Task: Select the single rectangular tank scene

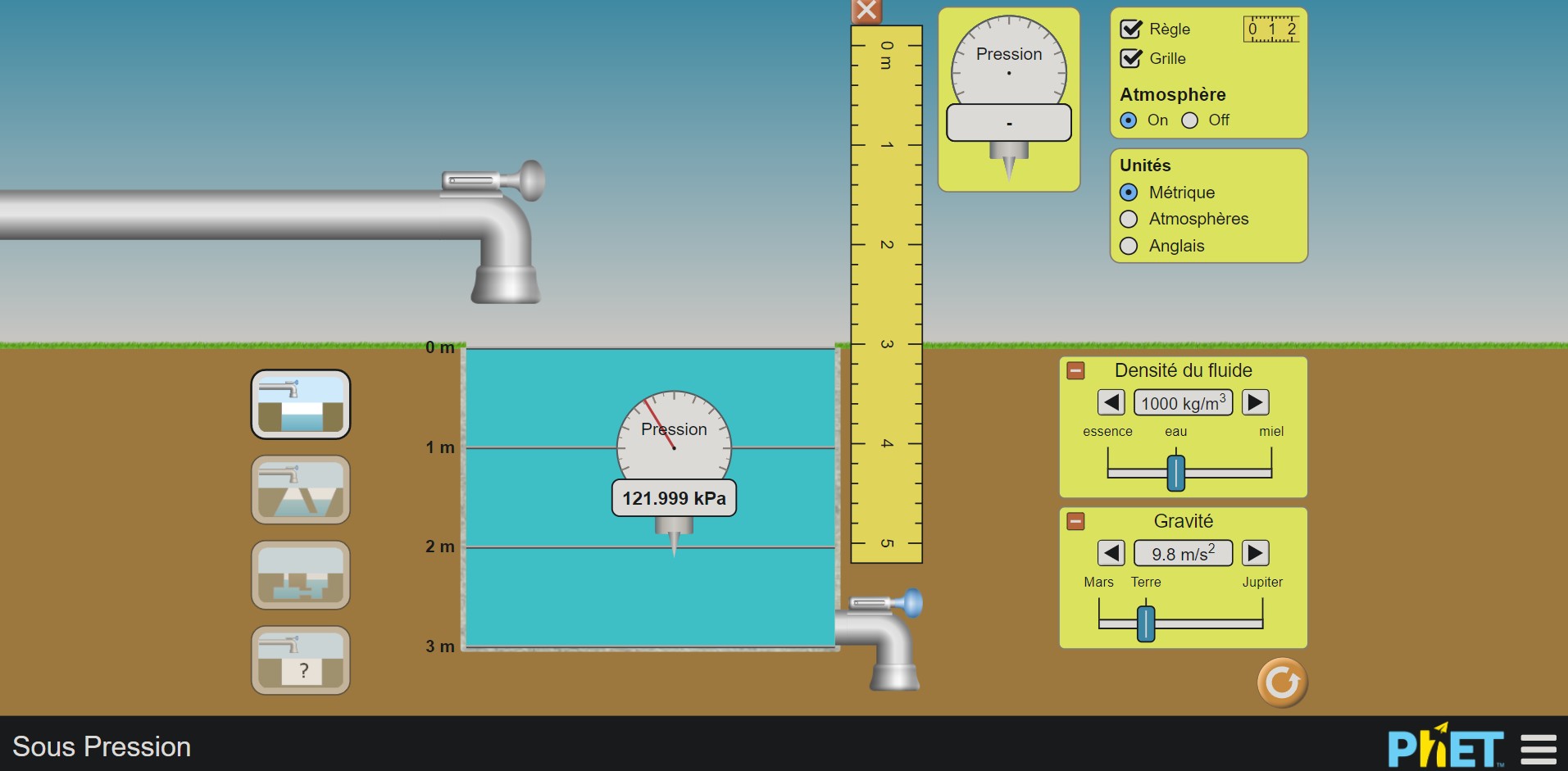Action: (300, 404)
